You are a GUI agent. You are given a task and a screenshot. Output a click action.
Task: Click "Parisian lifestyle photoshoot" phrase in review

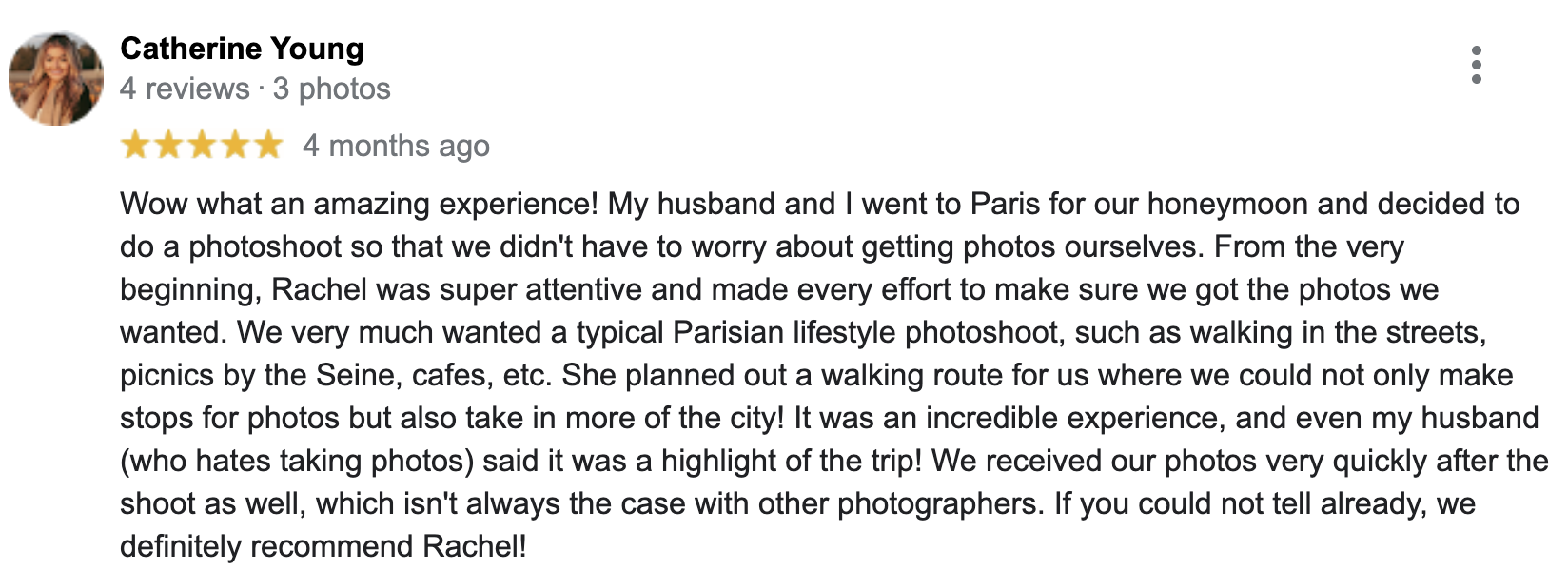[x=867, y=333]
